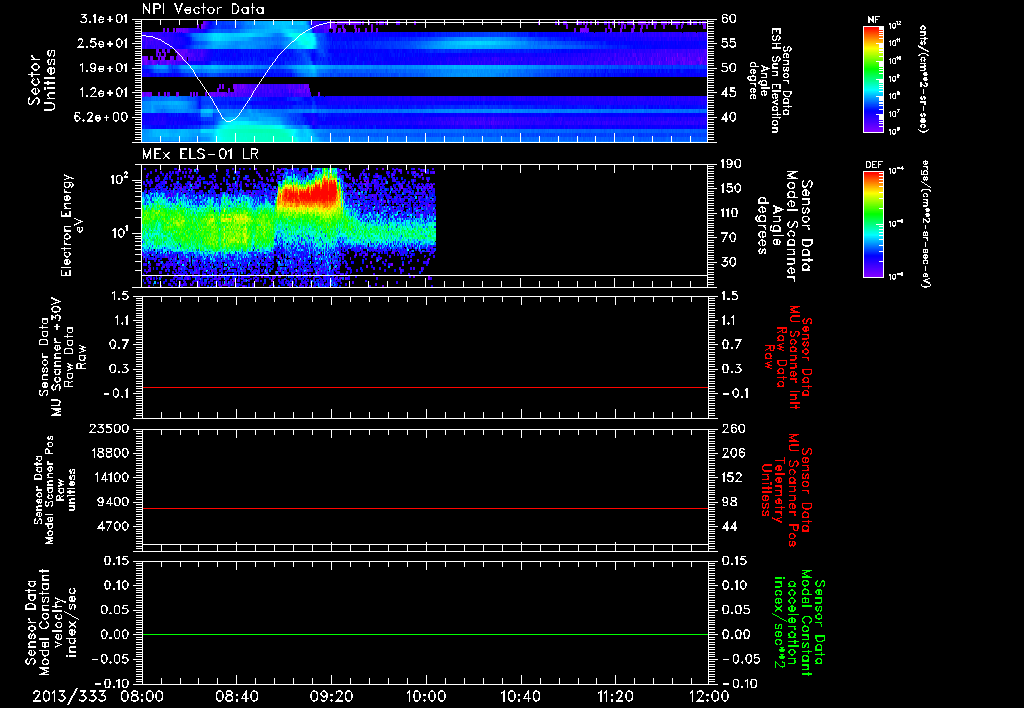Image resolution: width=1024 pixels, height=708 pixels.
Task: Click the NF label above top color bar
Action: (874, 20)
